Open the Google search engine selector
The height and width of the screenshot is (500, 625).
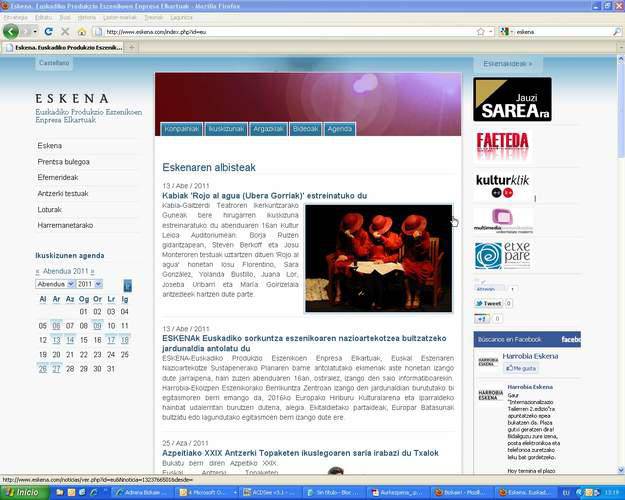506,31
